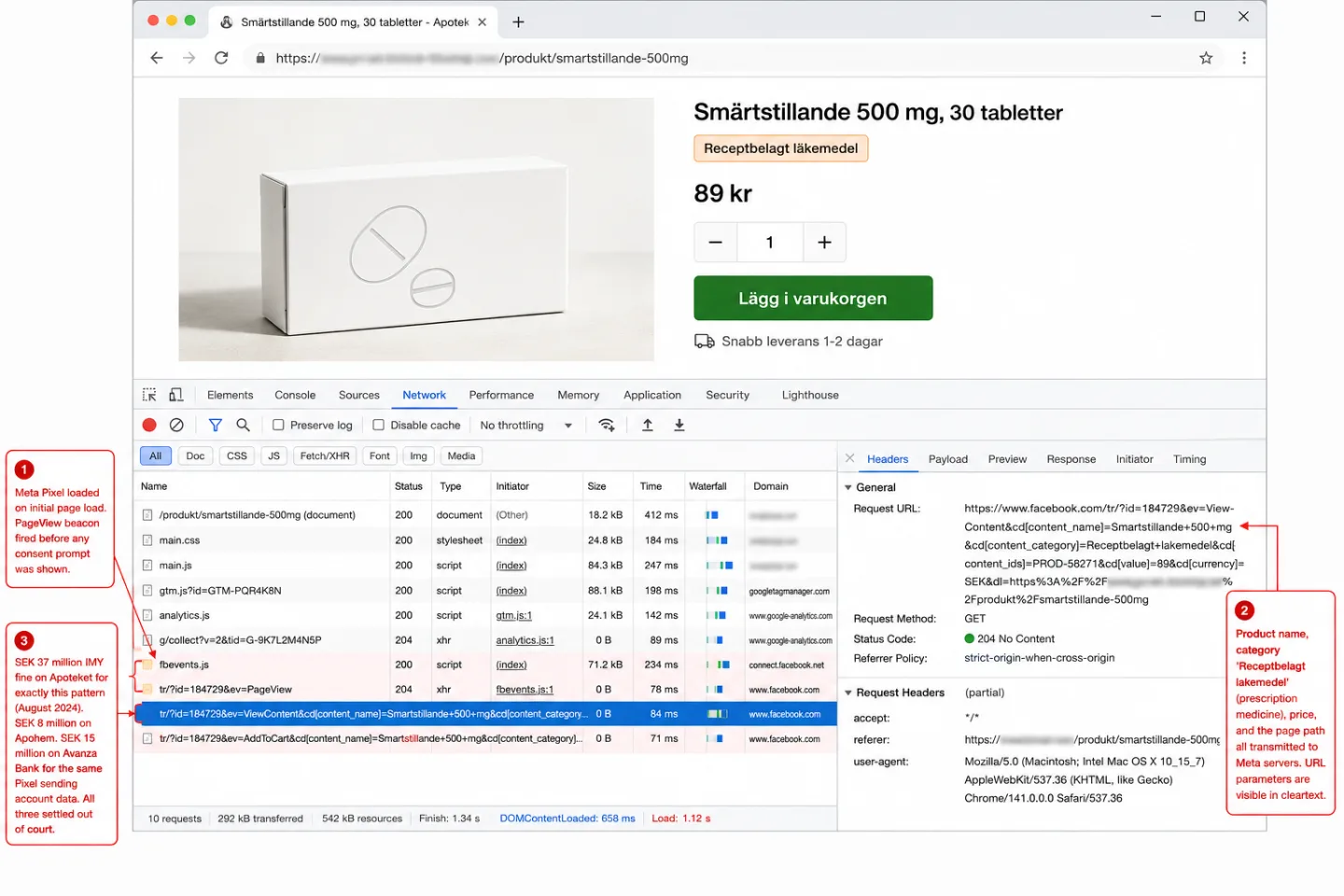Screen dimensions: 1344x896
Task: Open the Application DevTools tab
Action: pyautogui.click(x=652, y=395)
